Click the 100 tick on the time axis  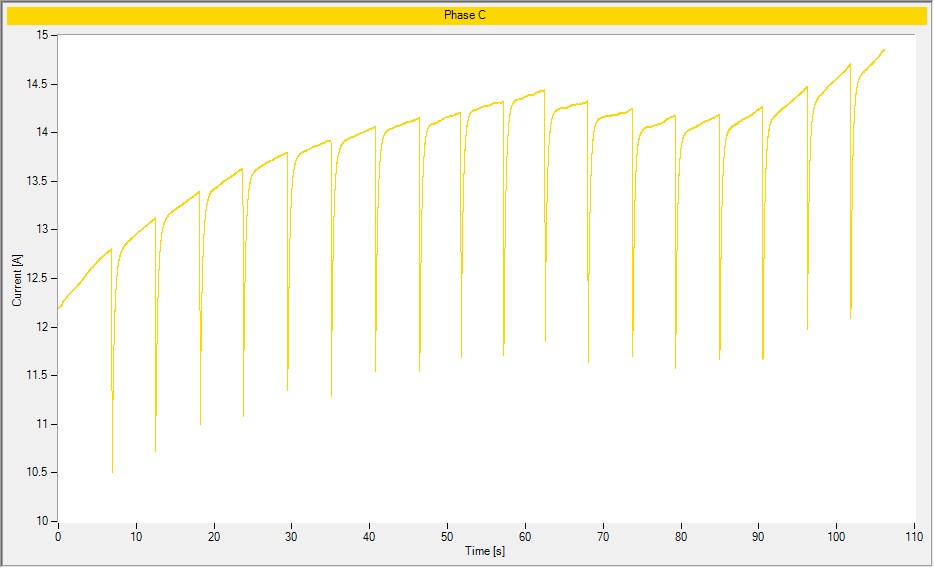click(x=836, y=537)
